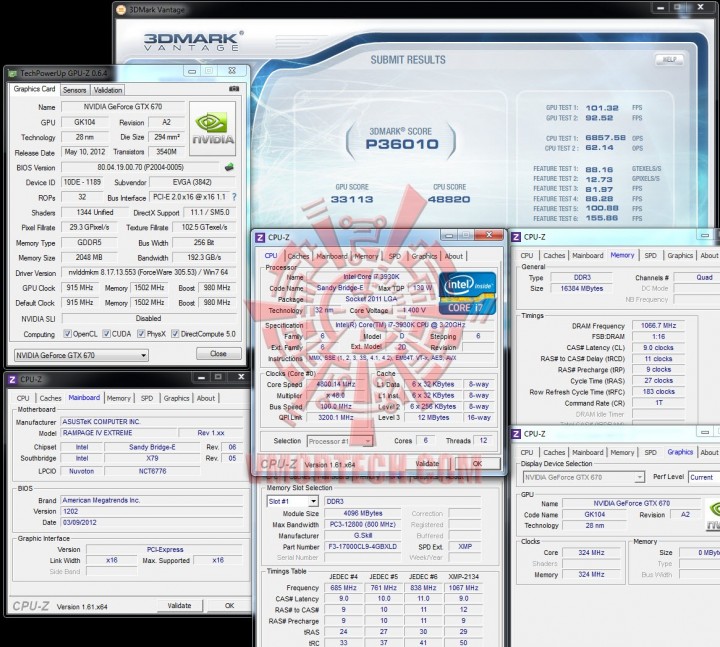Image resolution: width=720 pixels, height=647 pixels.
Task: Click the Core Speed value 4800.14 MHz
Action: pyautogui.click(x=336, y=384)
